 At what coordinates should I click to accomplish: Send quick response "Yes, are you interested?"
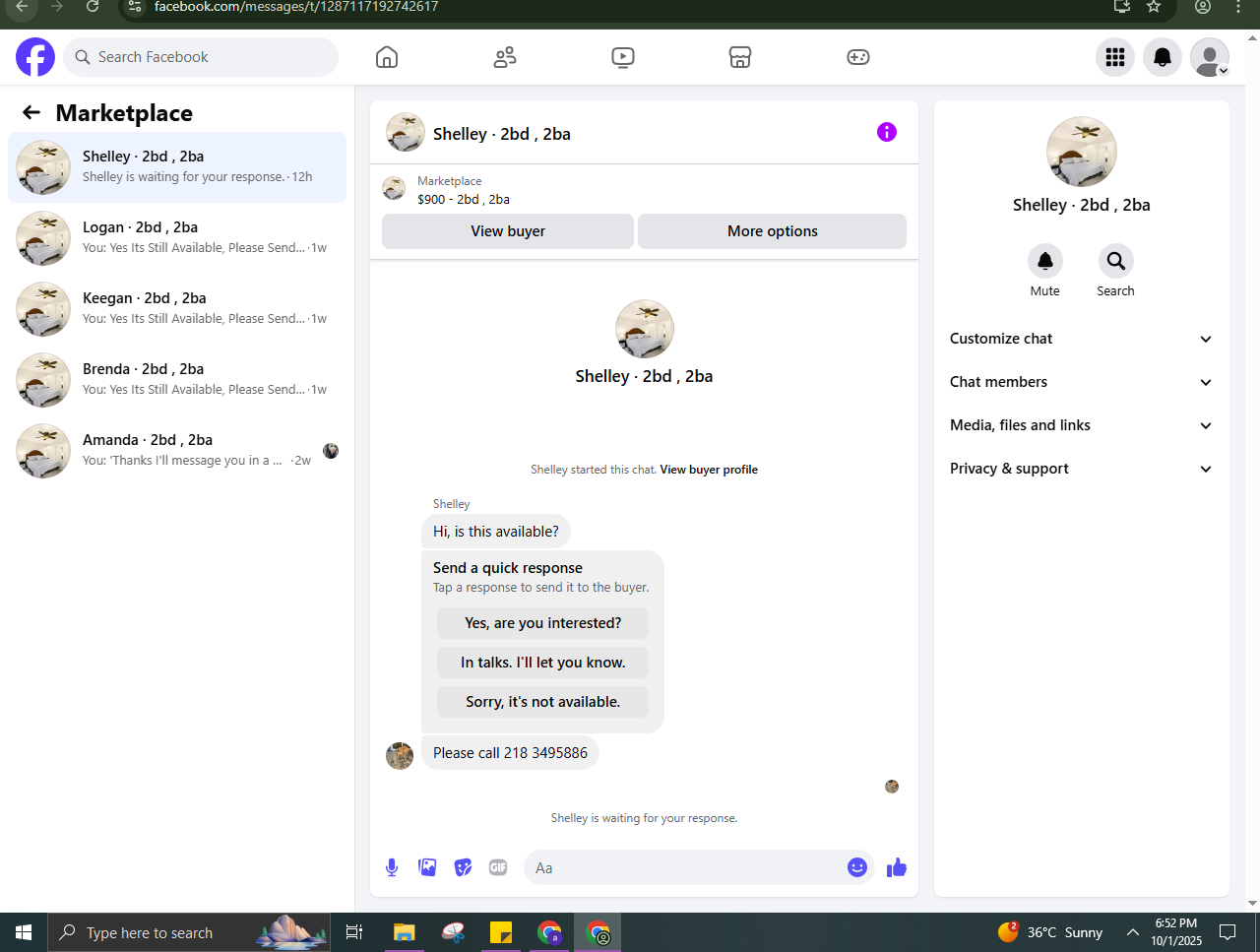click(543, 623)
